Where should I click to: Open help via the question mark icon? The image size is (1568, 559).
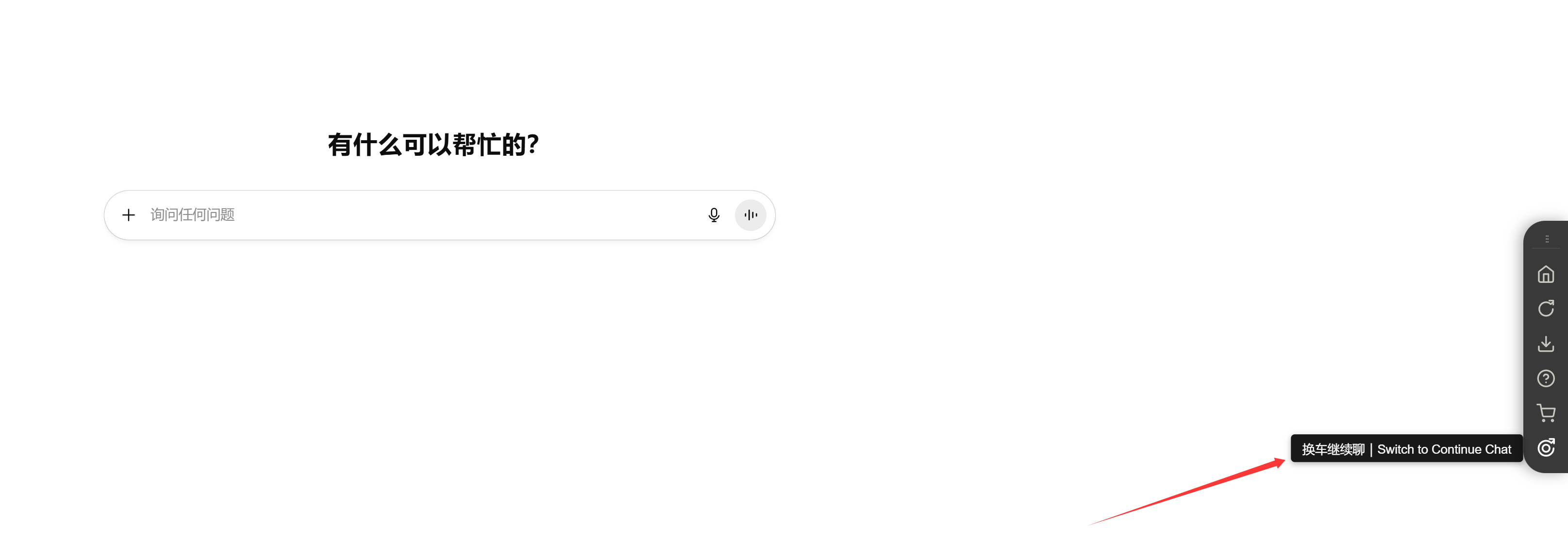[1546, 378]
